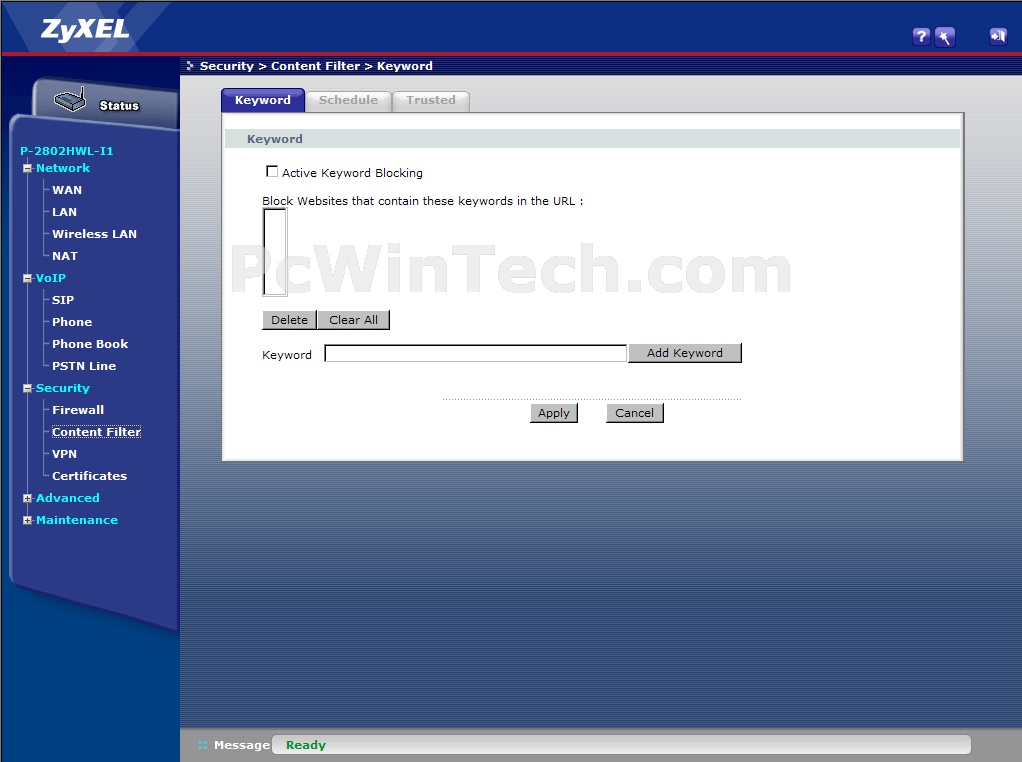Click the Ready status message
1022x762 pixels.
click(x=306, y=744)
